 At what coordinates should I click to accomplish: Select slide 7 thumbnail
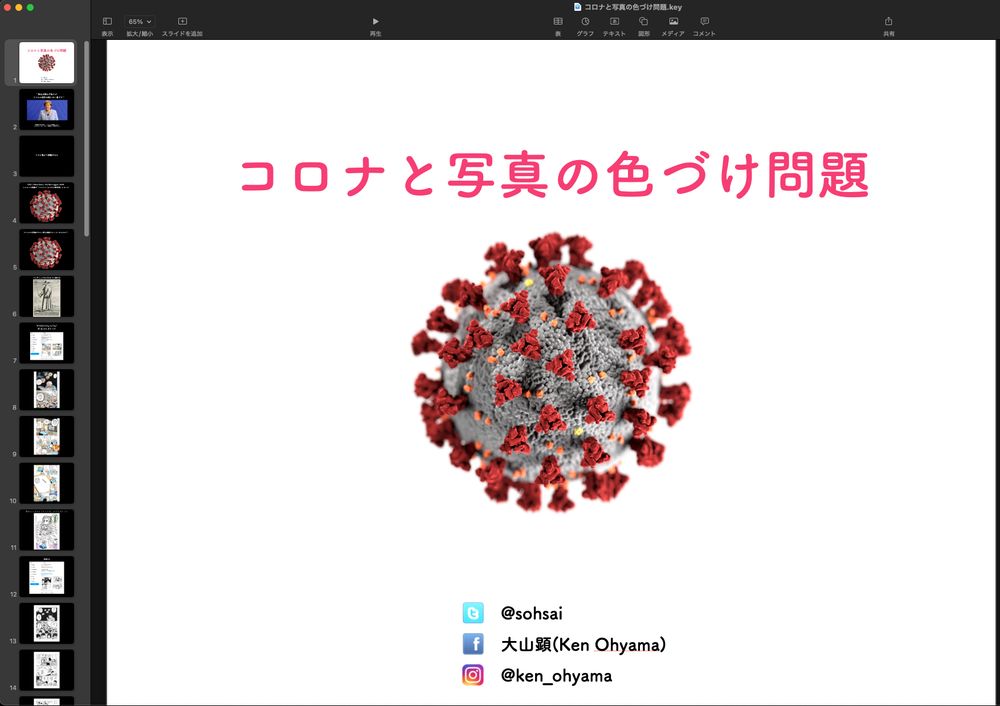point(47,343)
